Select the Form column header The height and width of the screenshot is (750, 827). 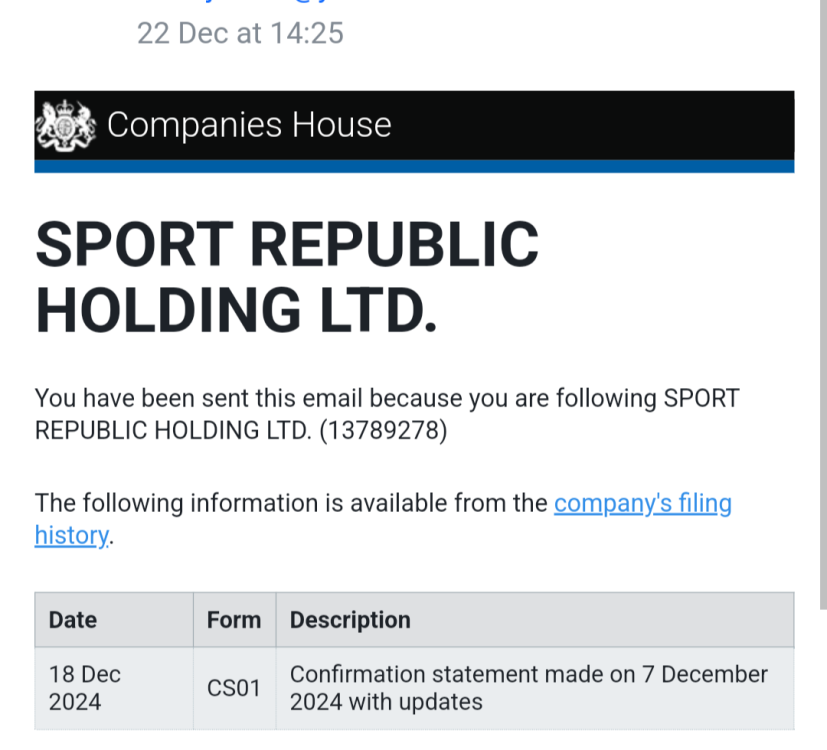click(234, 620)
